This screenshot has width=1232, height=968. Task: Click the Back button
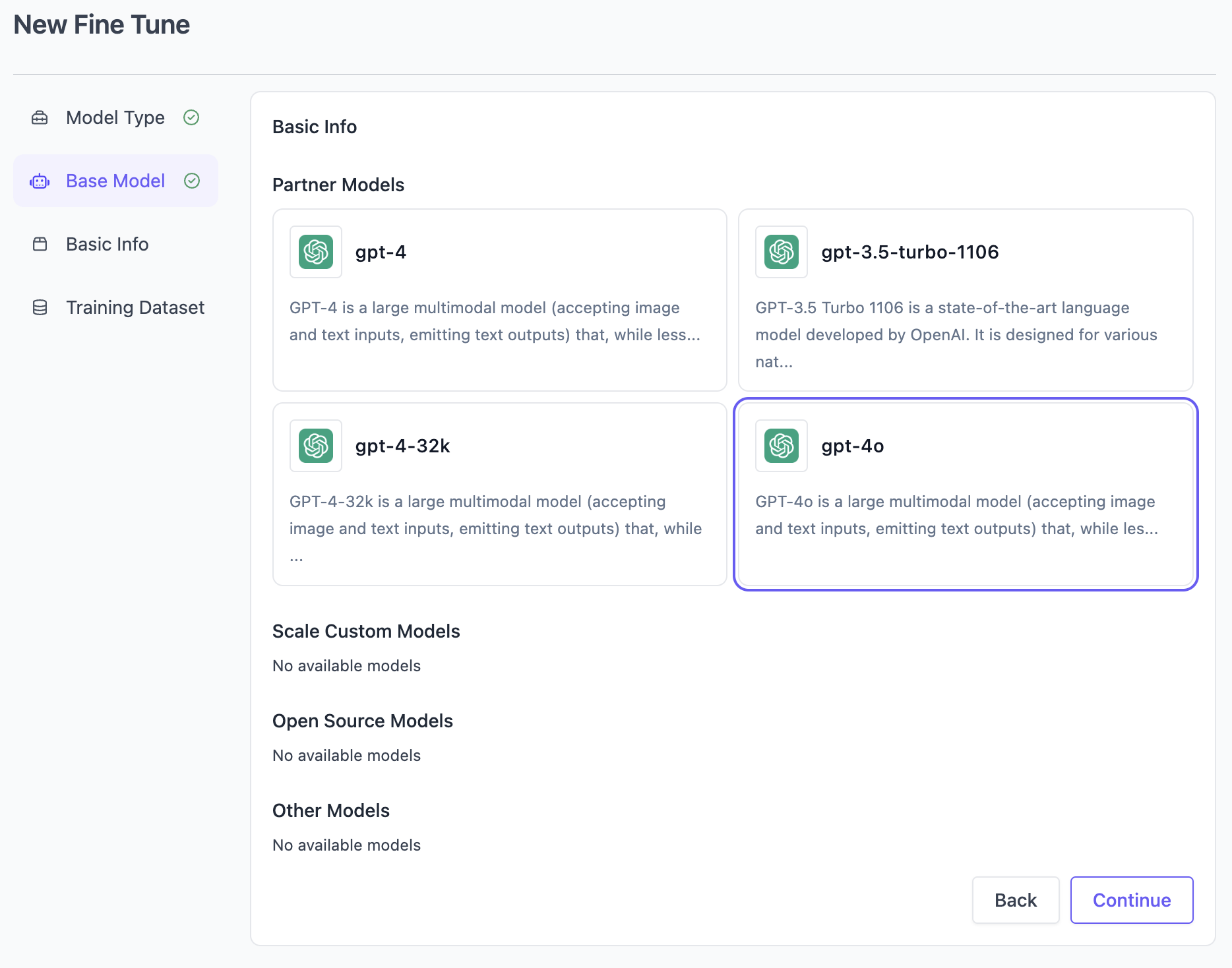[1016, 900]
